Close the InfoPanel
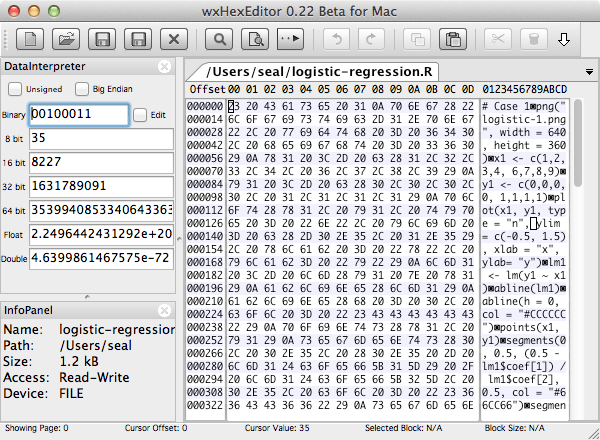Image resolution: width=600 pixels, height=440 pixels. (165, 310)
